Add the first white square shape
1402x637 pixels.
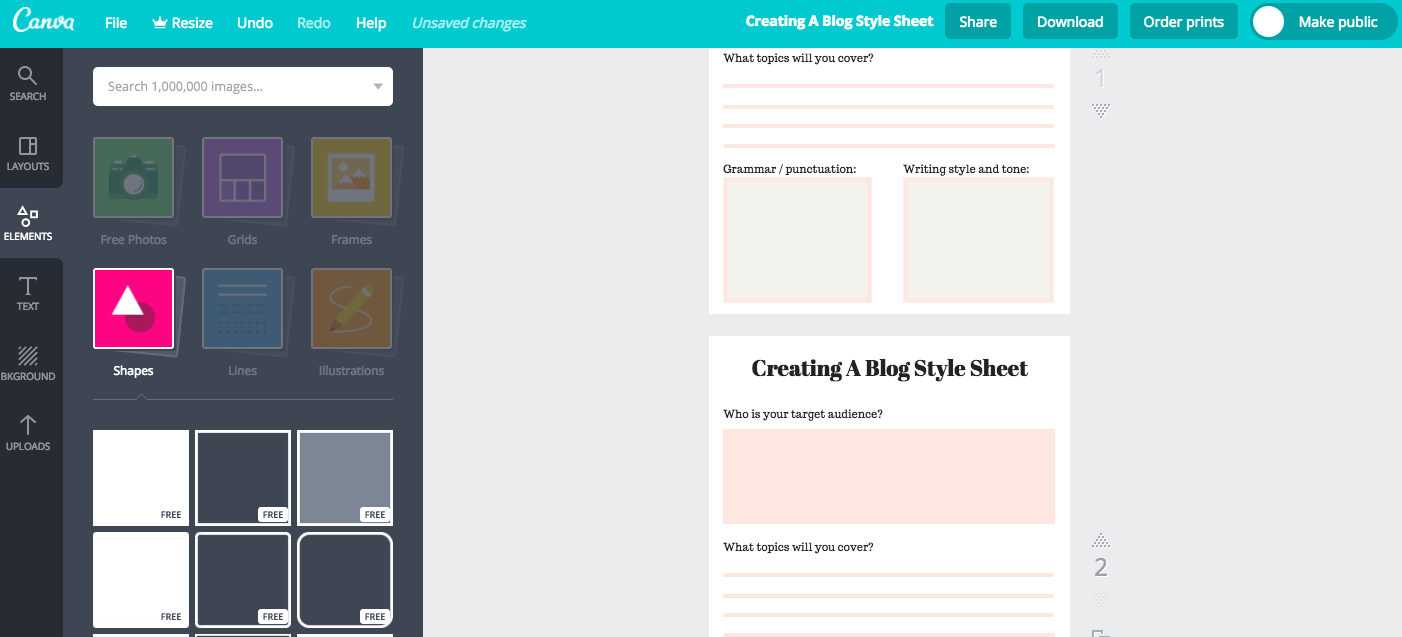(141, 478)
